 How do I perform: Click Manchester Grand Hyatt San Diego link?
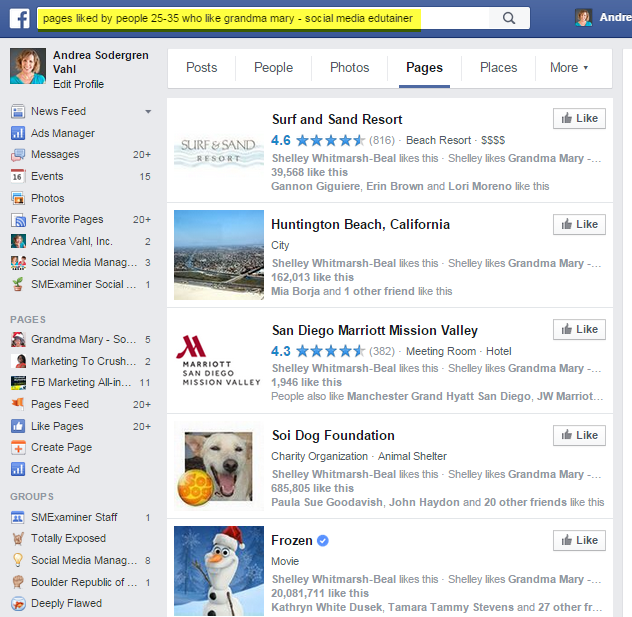pos(439,397)
